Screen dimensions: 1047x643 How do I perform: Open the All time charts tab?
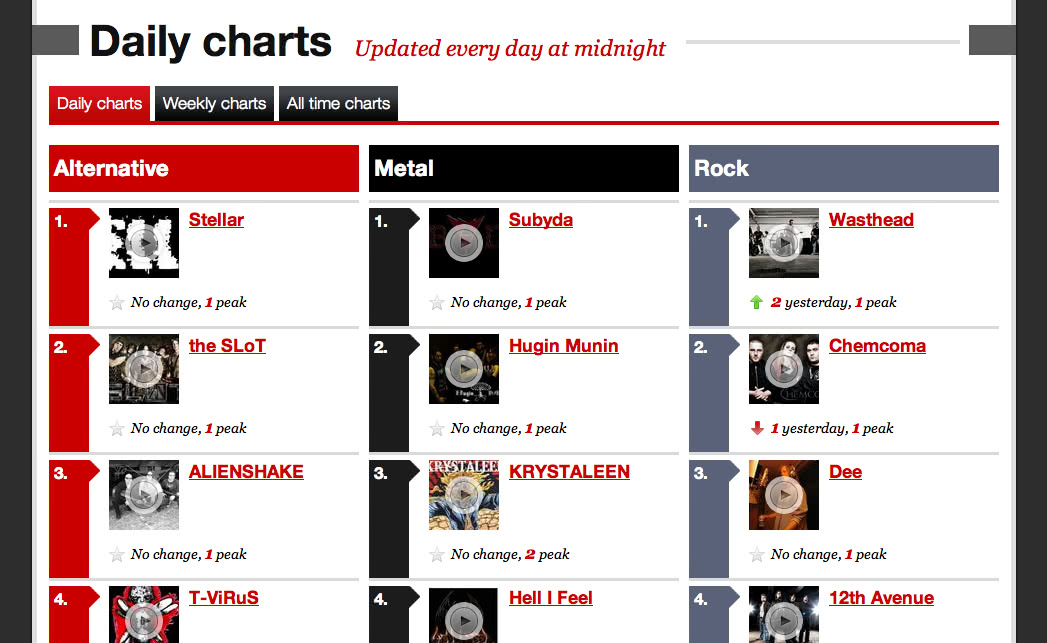point(338,103)
